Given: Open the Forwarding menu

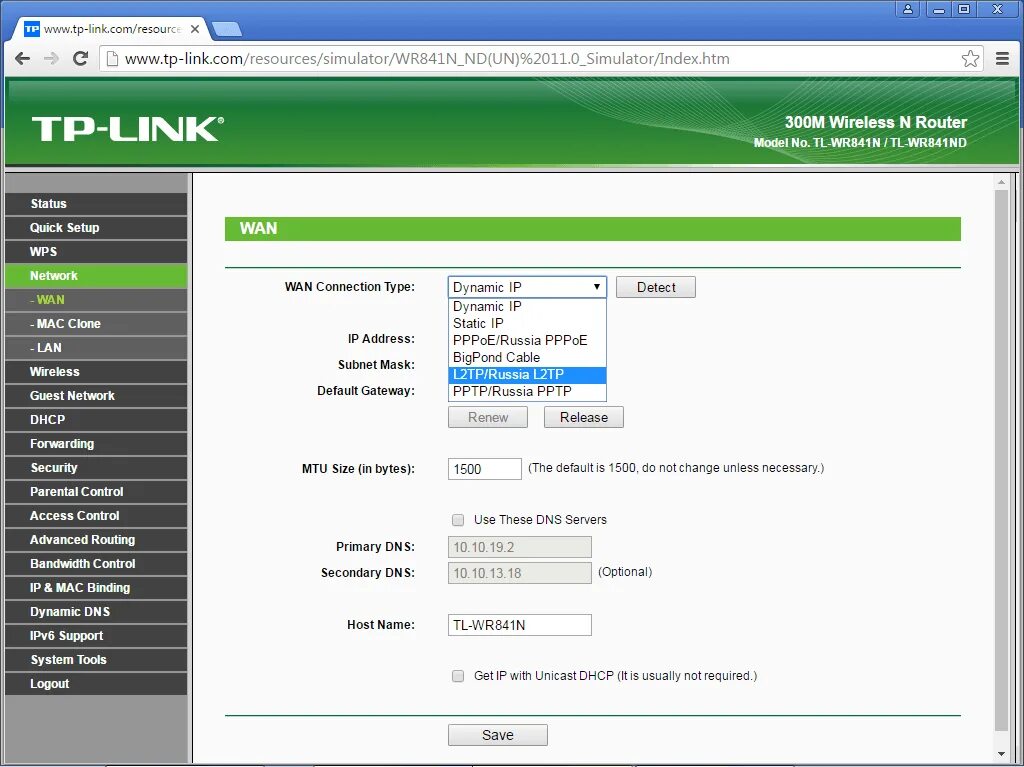Looking at the screenshot, I should pyautogui.click(x=96, y=444).
